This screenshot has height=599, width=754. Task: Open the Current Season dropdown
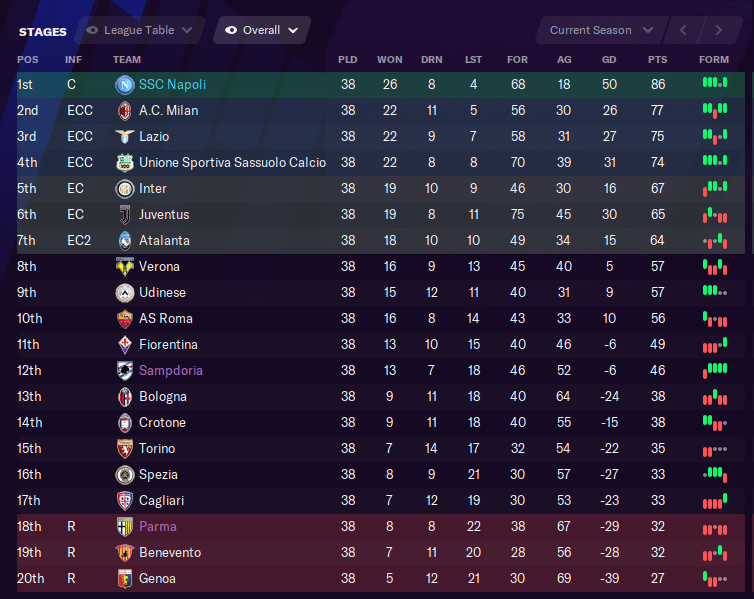point(602,30)
